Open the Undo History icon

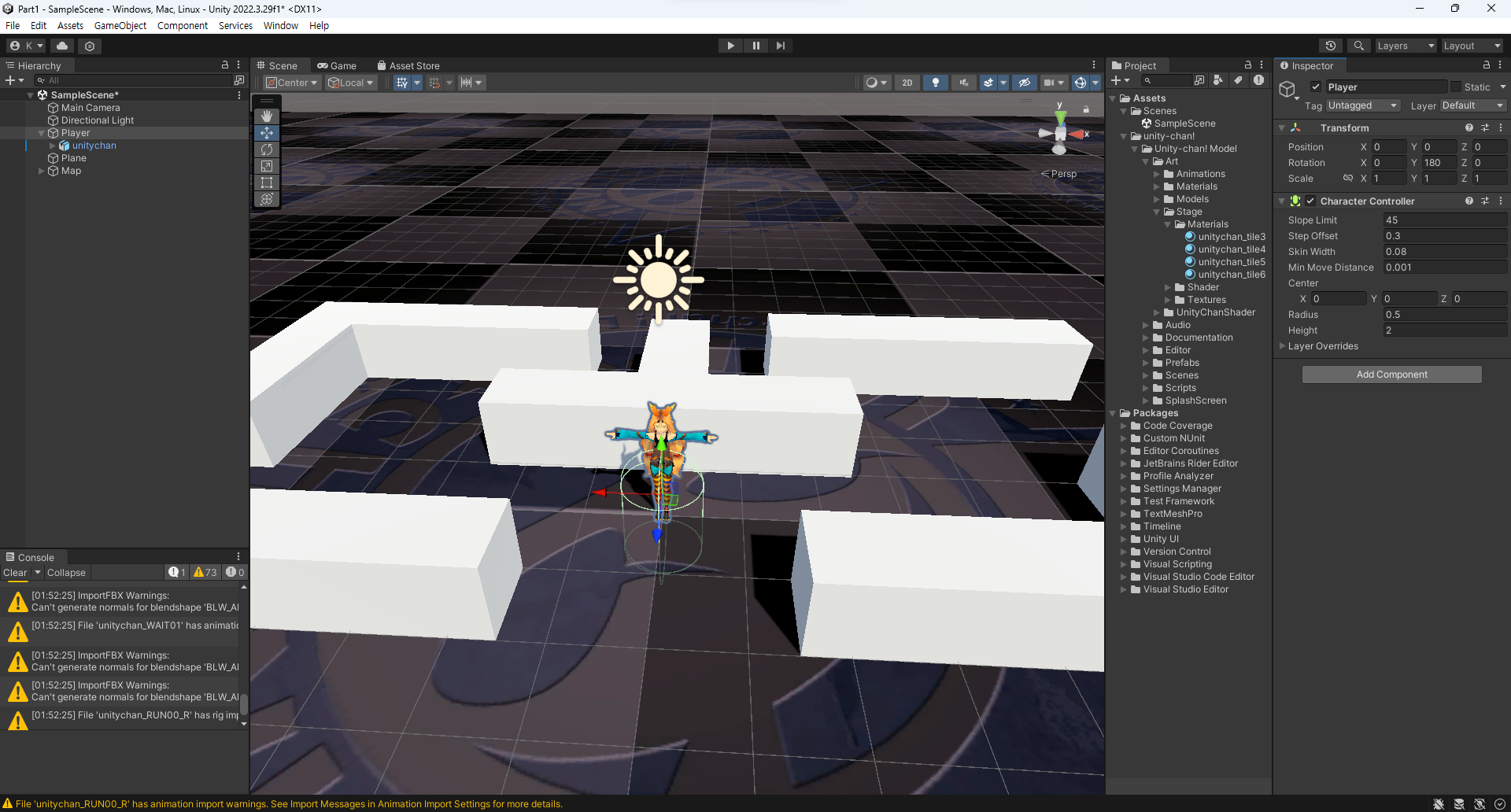click(x=1331, y=46)
